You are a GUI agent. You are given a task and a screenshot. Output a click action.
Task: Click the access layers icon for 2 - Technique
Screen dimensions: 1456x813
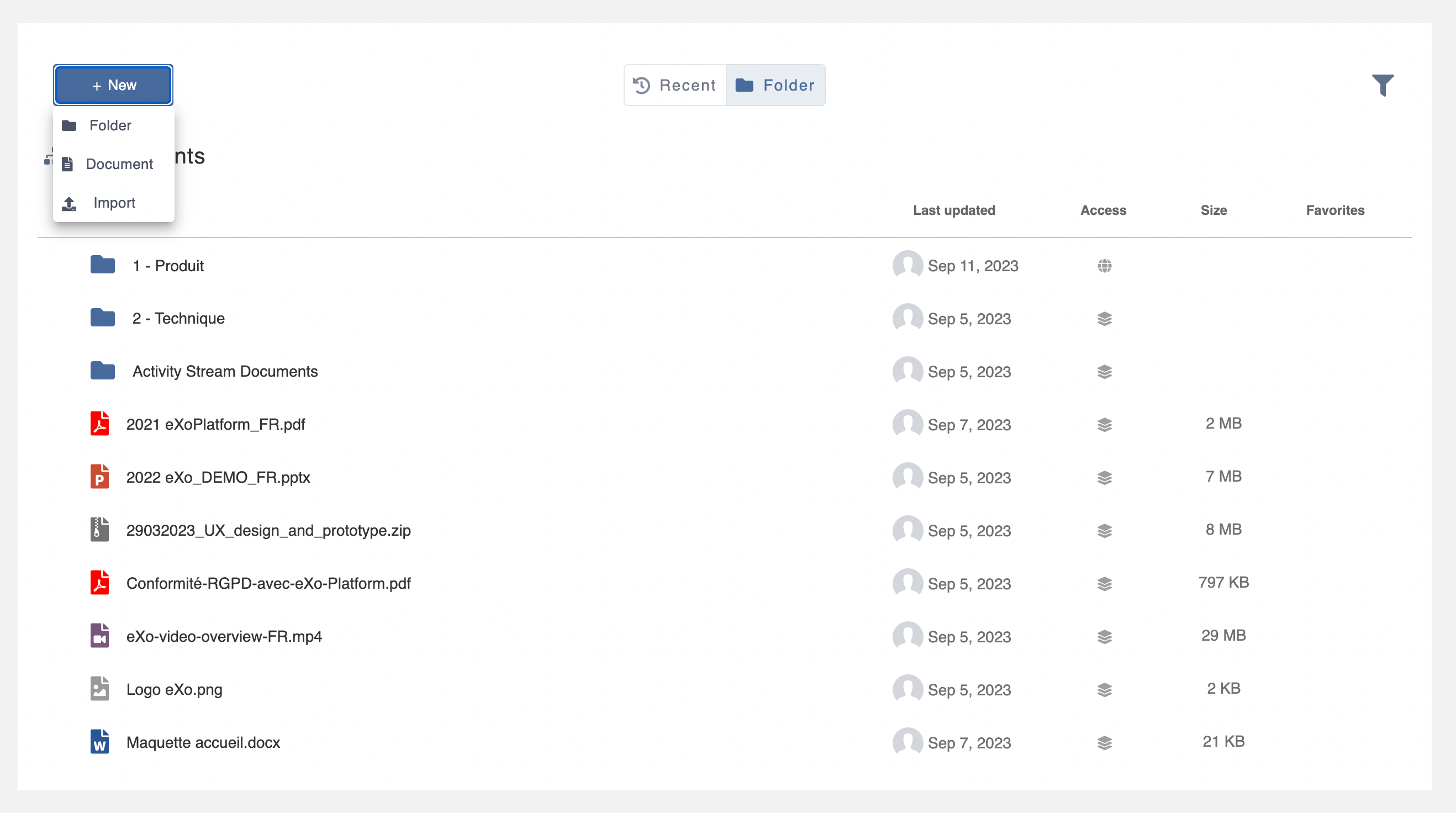[1105, 319]
